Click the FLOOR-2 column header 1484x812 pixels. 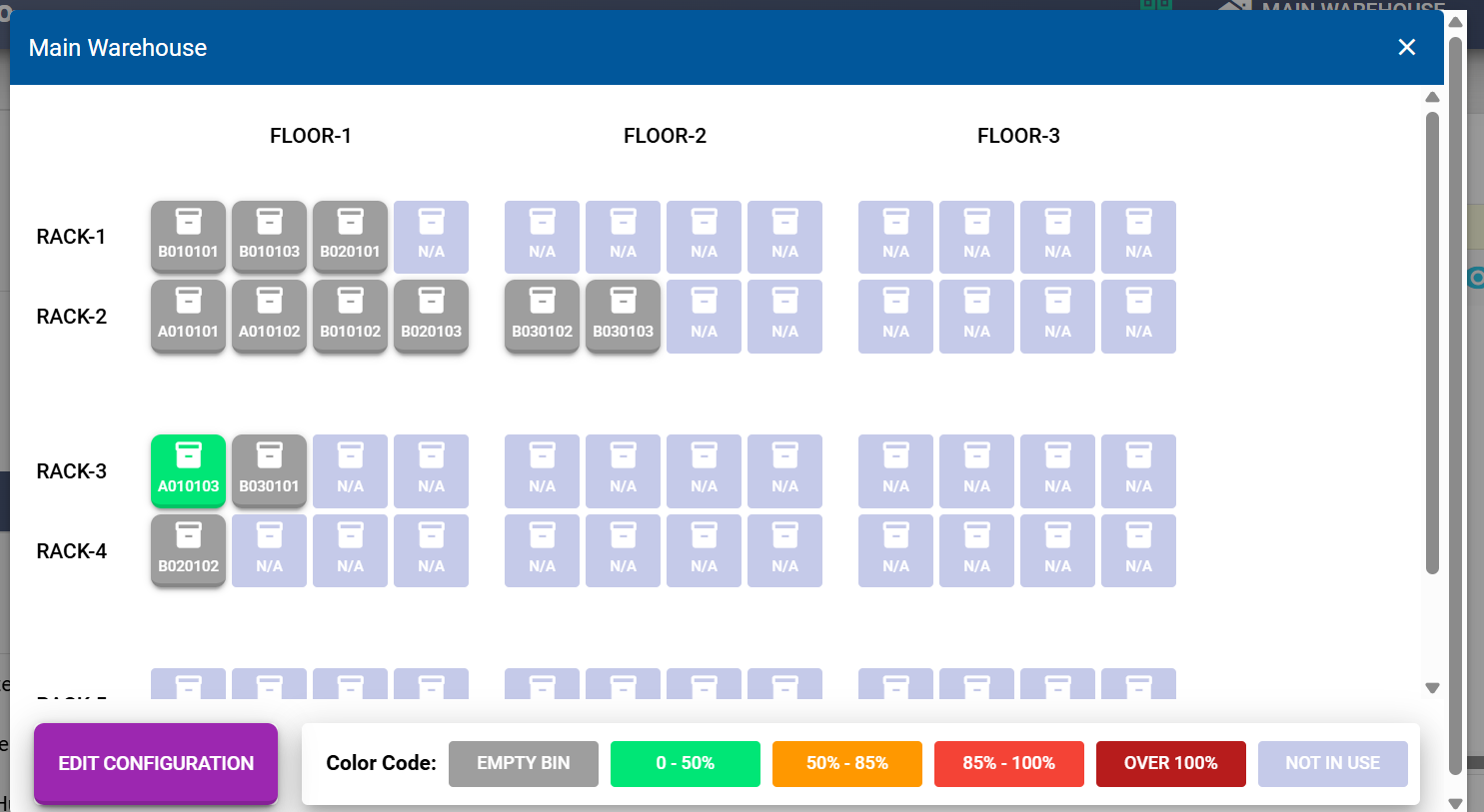coord(665,136)
